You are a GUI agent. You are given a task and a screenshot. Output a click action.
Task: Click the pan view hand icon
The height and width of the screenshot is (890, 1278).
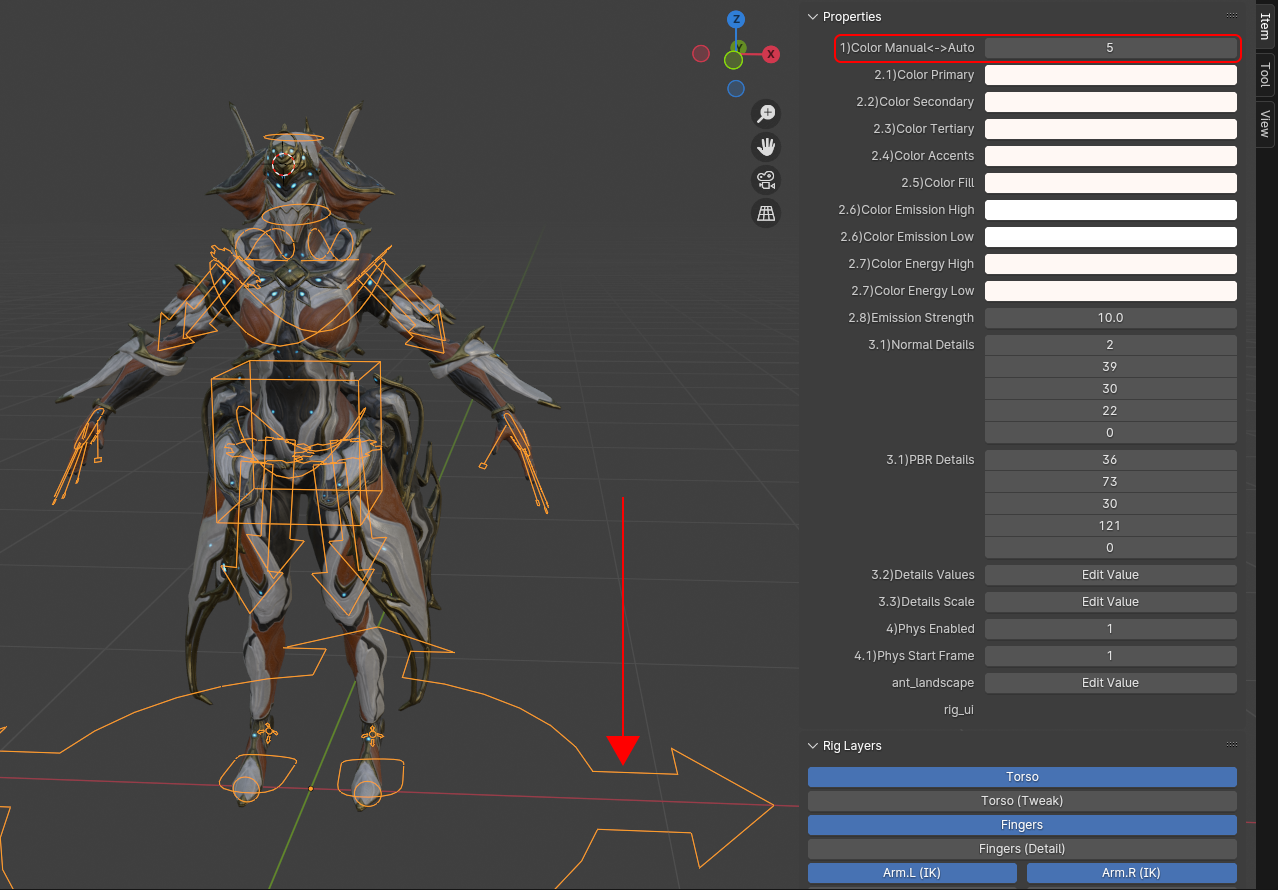point(767,147)
